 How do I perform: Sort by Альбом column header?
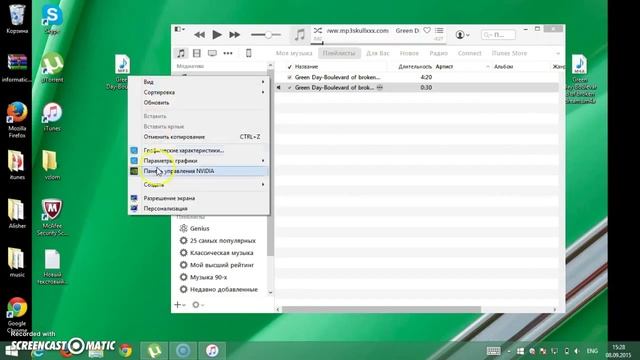(x=503, y=67)
